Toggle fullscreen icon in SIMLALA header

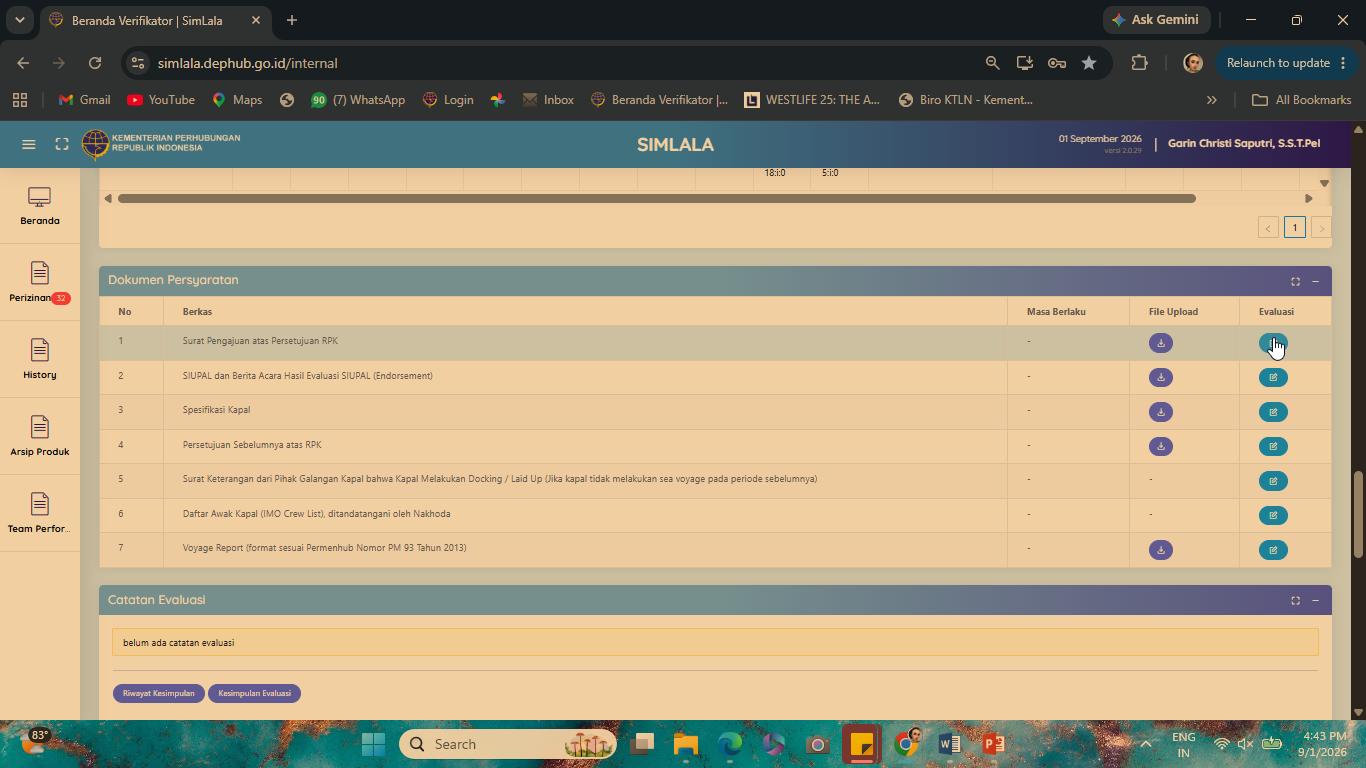(62, 144)
